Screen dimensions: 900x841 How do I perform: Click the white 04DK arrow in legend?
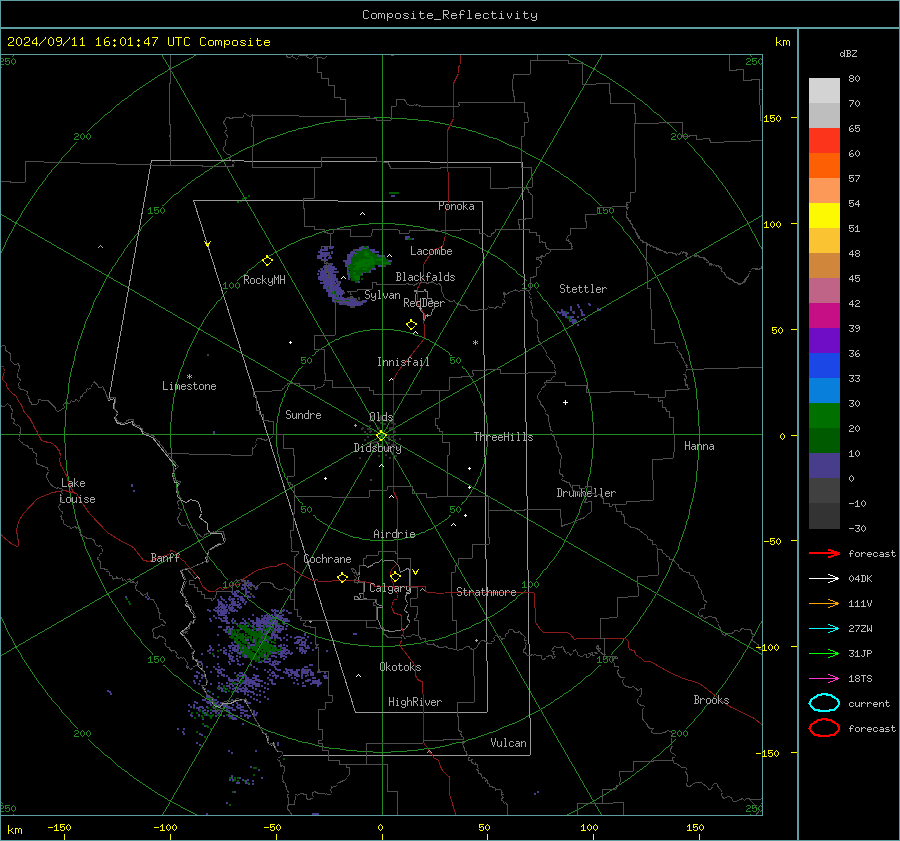pos(824,578)
